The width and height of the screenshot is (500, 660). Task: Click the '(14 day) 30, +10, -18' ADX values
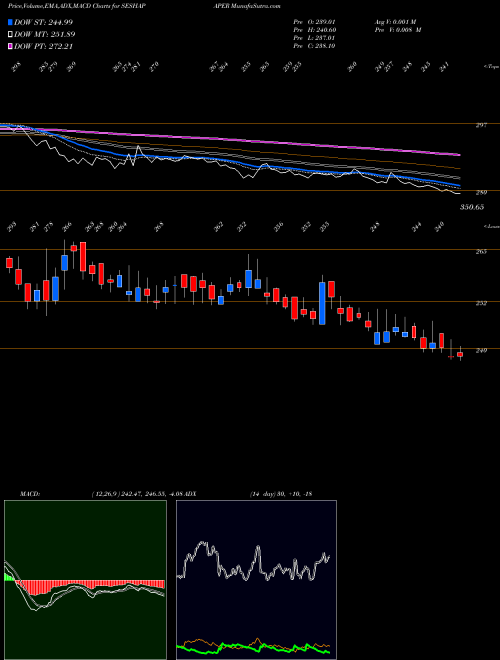(x=280, y=493)
